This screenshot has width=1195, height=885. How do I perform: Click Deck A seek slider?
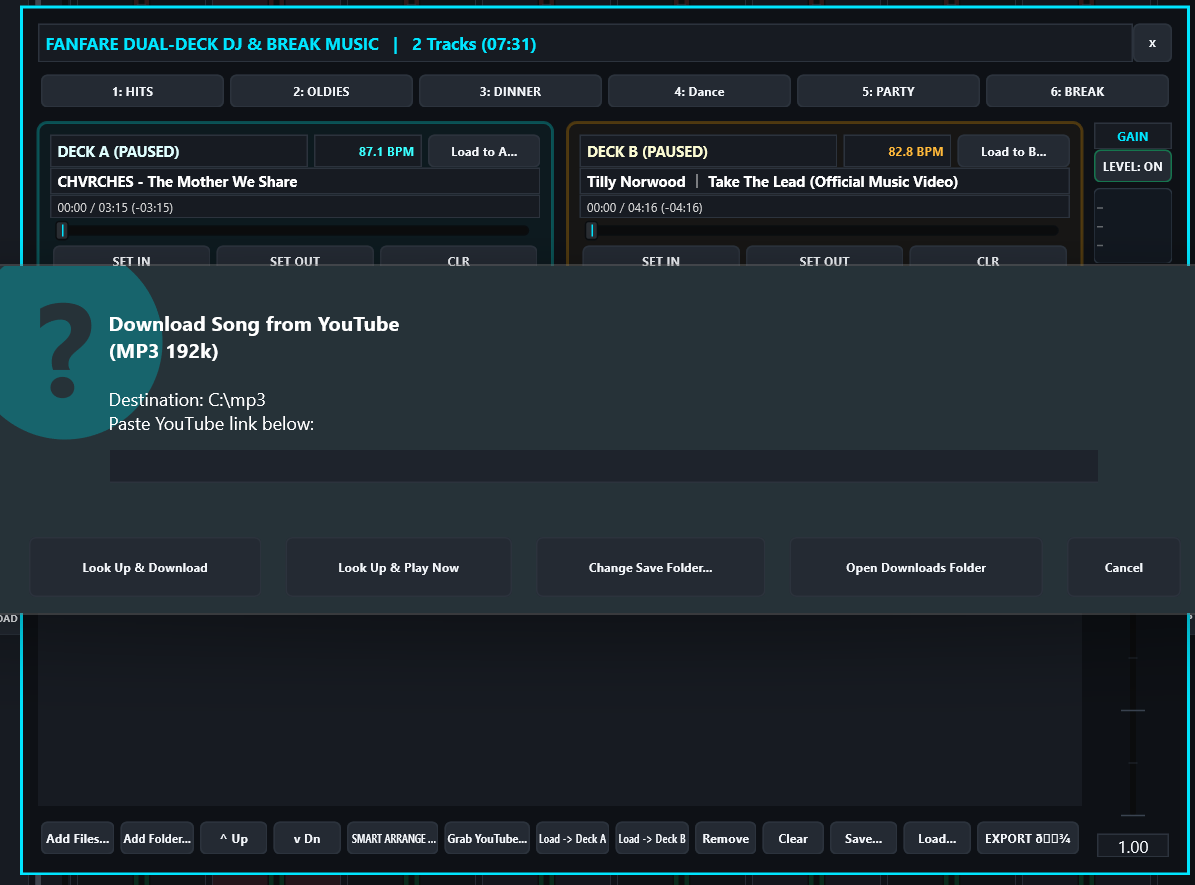click(292, 230)
